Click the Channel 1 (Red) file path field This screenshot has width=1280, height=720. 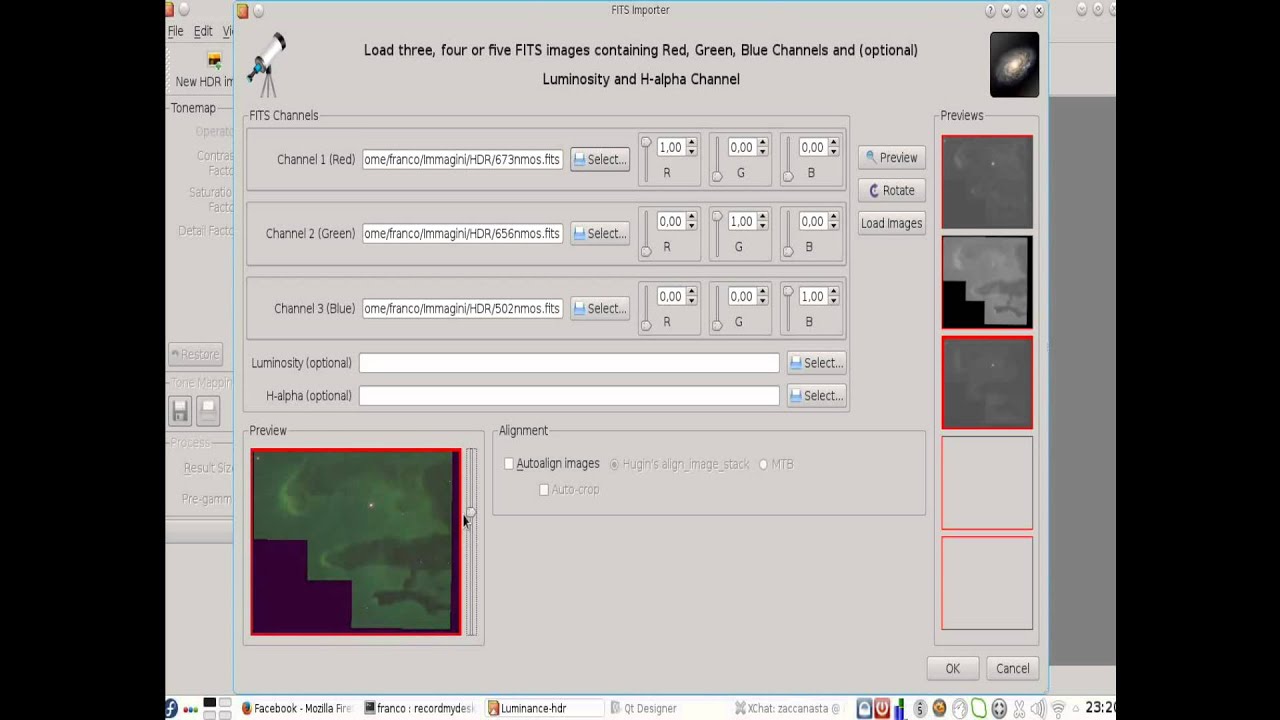462,159
